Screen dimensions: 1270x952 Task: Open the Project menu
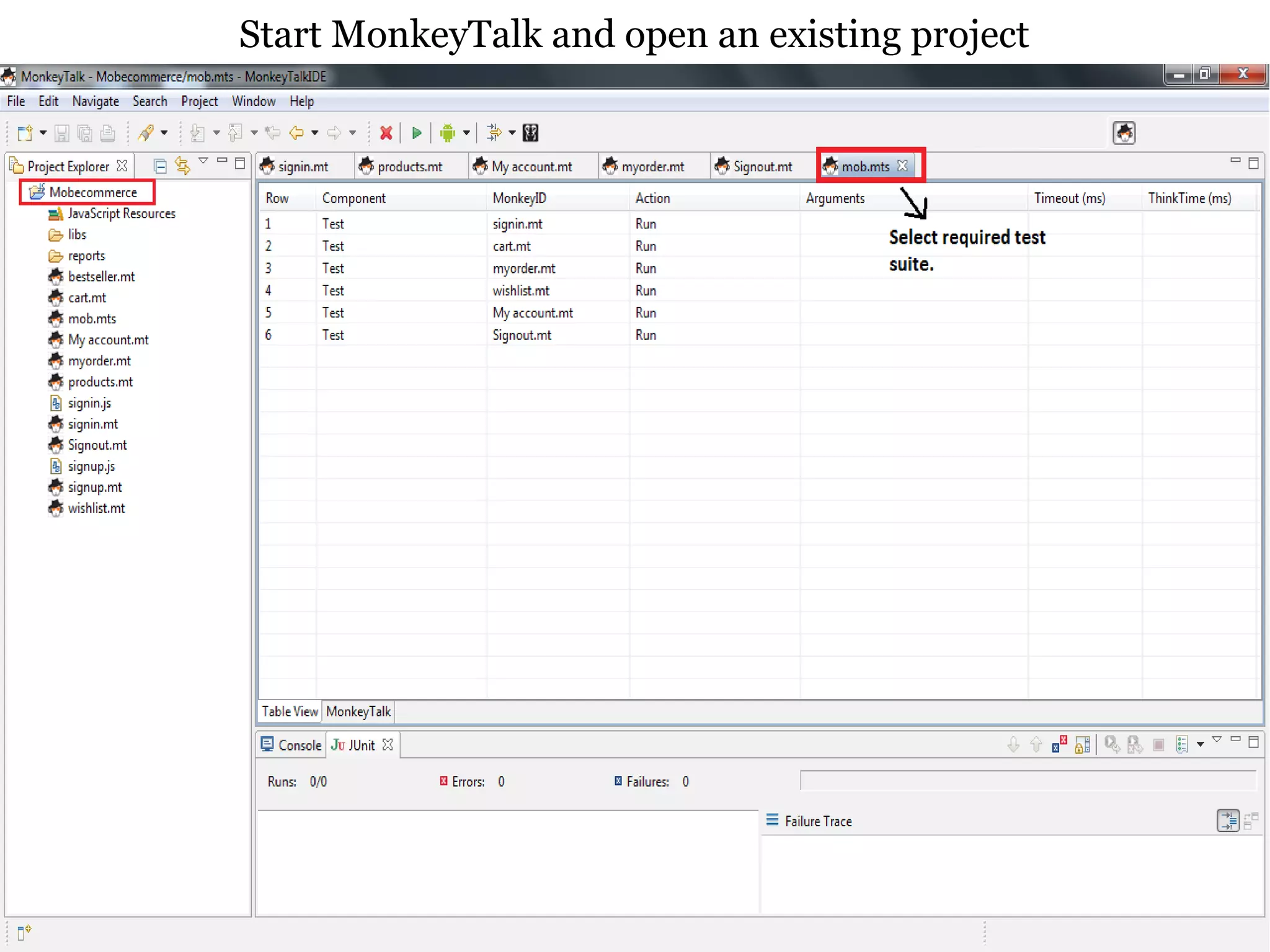[x=200, y=101]
